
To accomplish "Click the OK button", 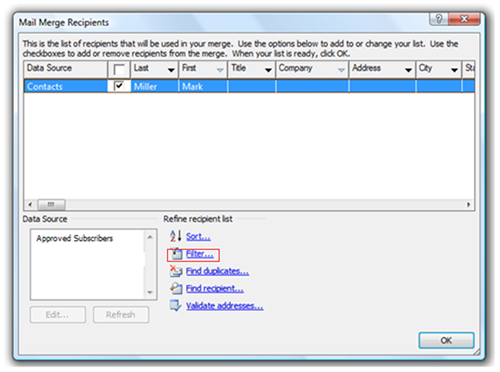I will [446, 340].
